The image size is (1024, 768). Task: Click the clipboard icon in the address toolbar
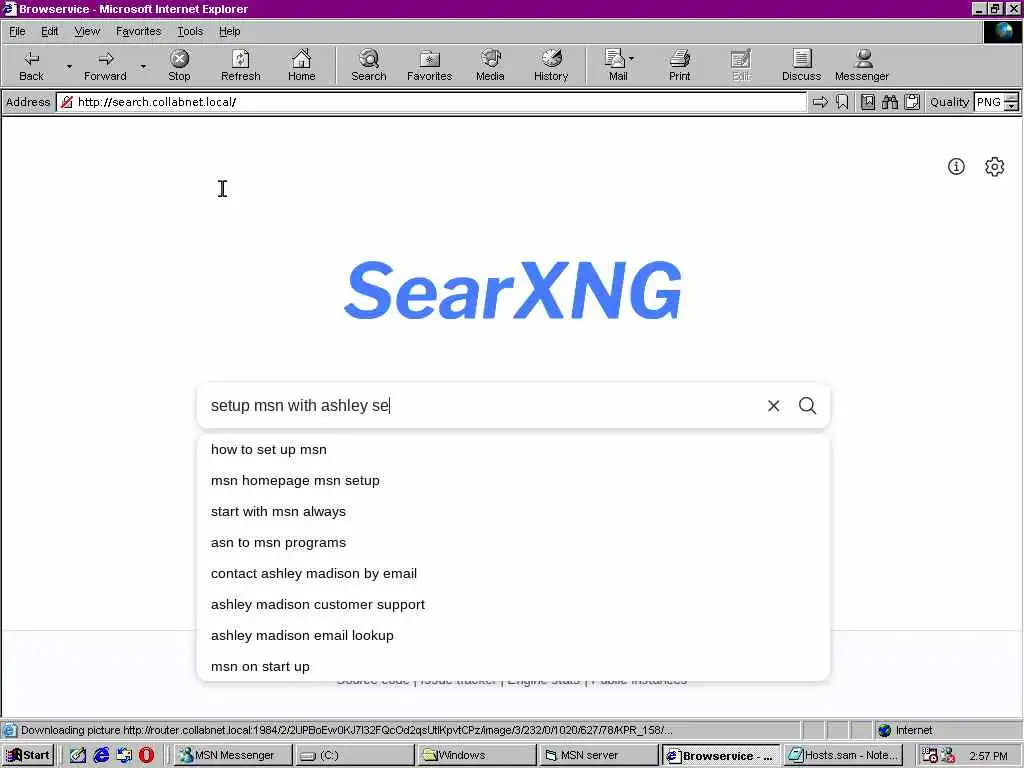pyautogui.click(x=912, y=102)
